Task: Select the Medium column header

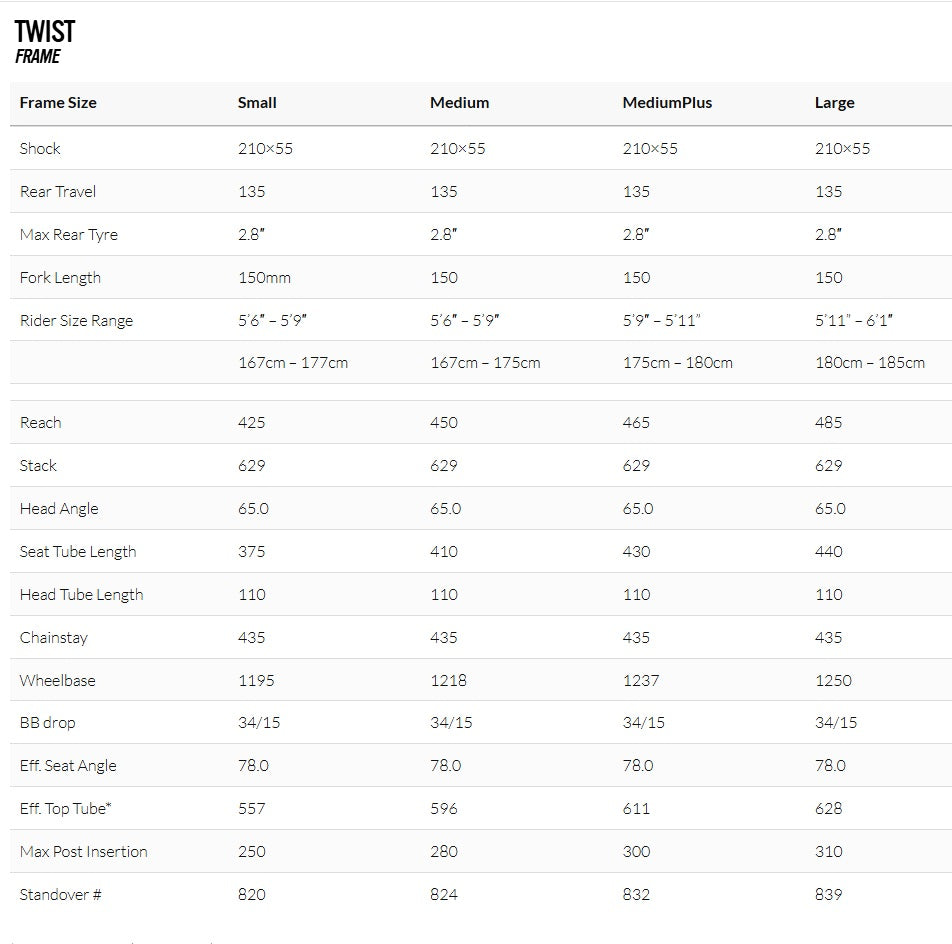Action: (x=460, y=103)
